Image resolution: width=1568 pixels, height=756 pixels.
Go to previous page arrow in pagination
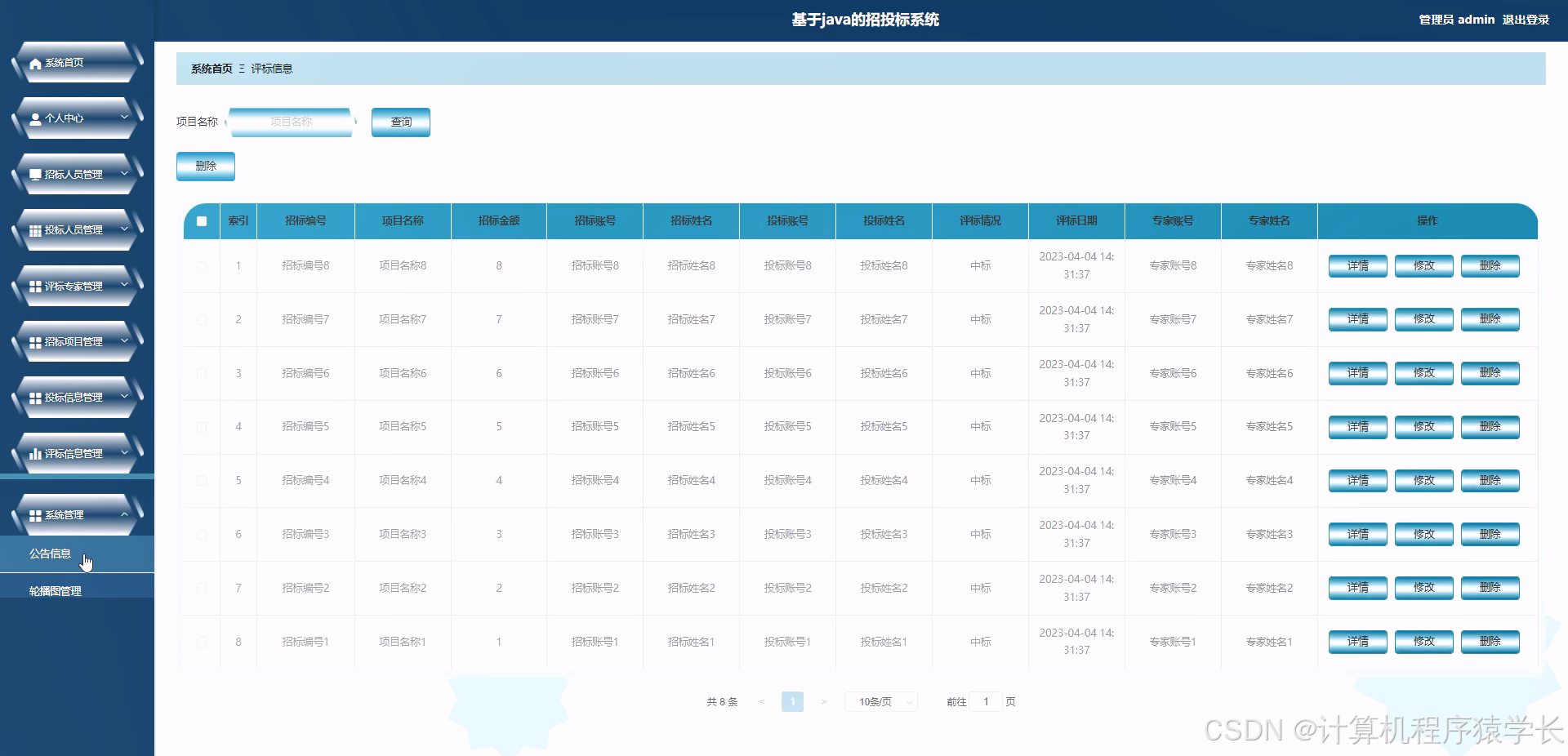[x=761, y=702]
